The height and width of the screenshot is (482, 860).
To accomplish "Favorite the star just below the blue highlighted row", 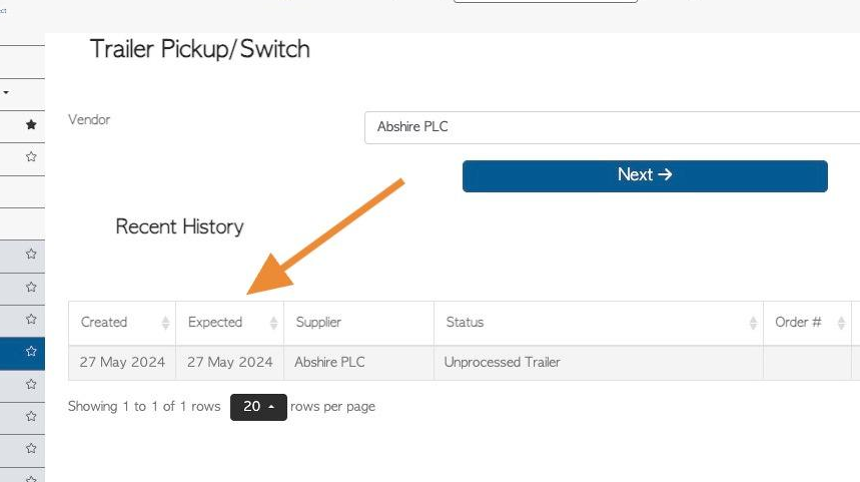I will pyautogui.click(x=31, y=384).
